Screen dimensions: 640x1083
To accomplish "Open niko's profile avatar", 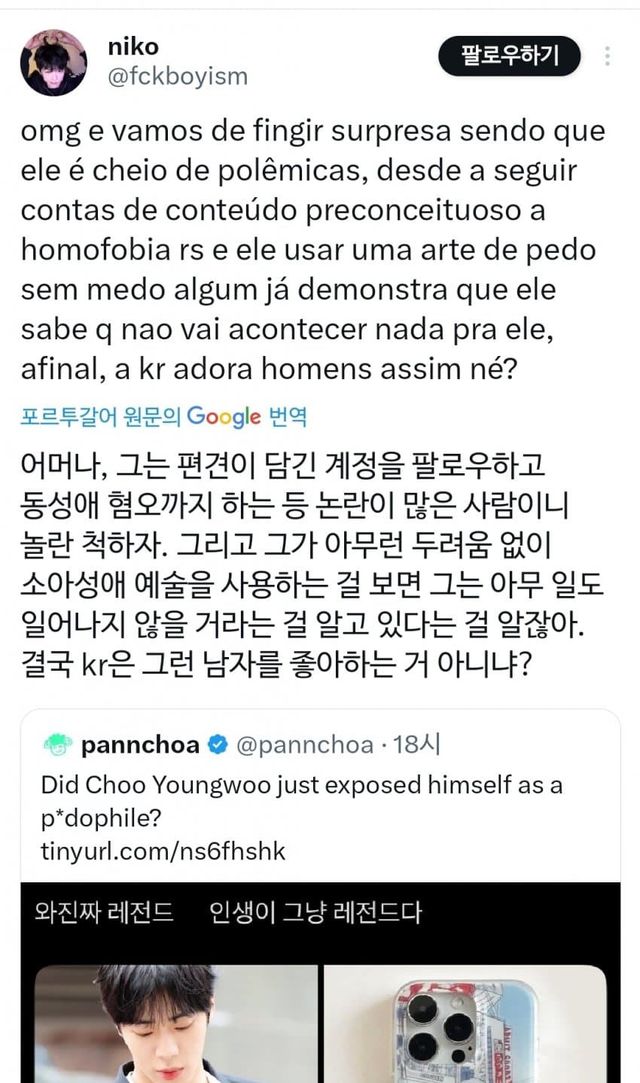I will tap(54, 62).
